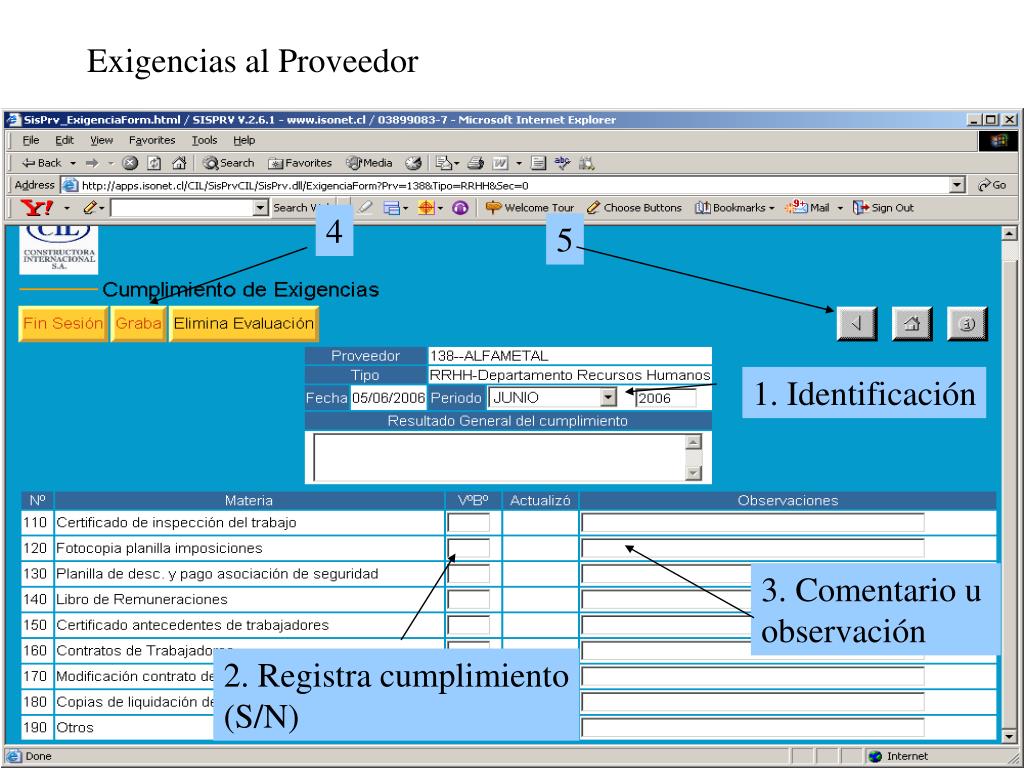Screen dimensions: 1024x768
Task: Open Welcome Tour in Yahoo toolbar
Action: pyautogui.click(x=530, y=208)
